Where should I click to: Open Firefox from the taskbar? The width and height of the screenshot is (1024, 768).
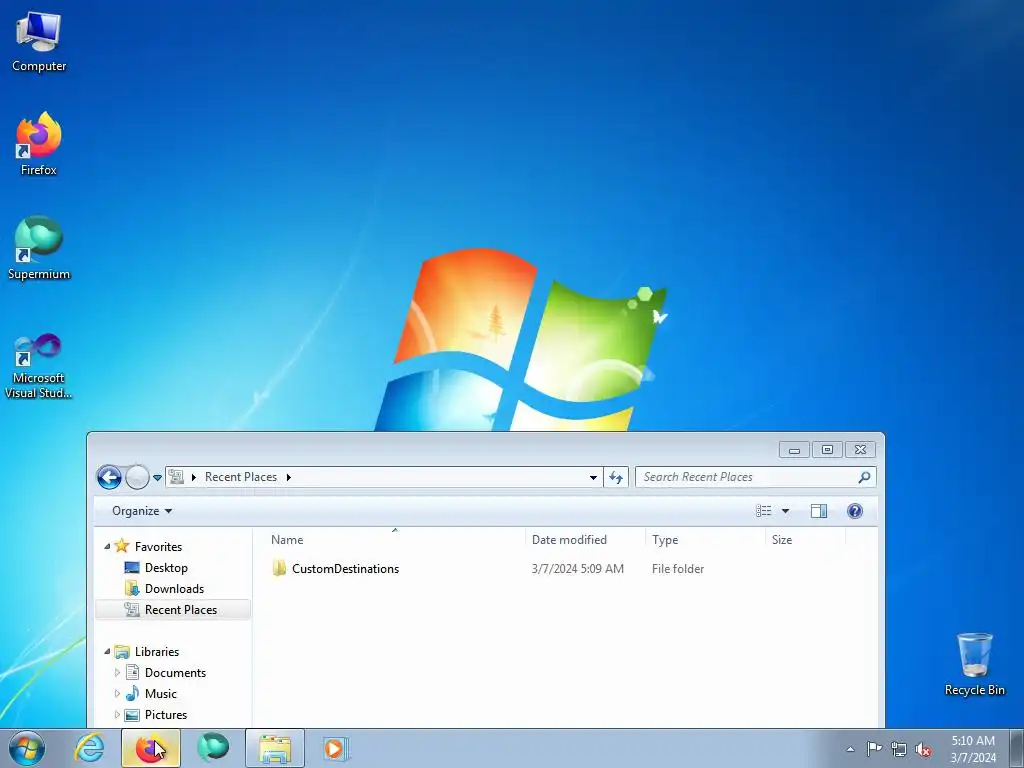pyautogui.click(x=151, y=748)
